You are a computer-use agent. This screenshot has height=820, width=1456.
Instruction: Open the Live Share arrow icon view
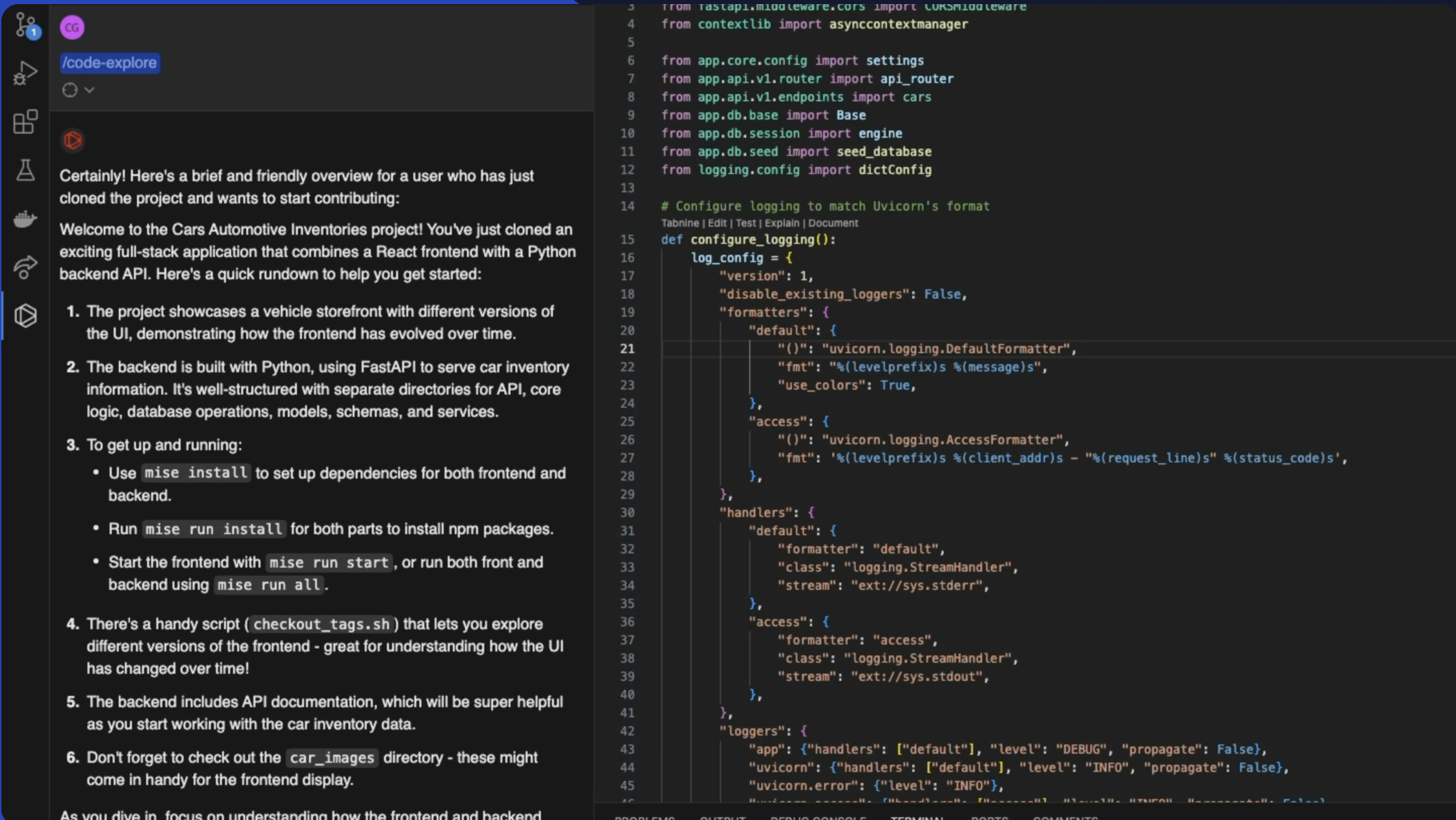[25, 267]
